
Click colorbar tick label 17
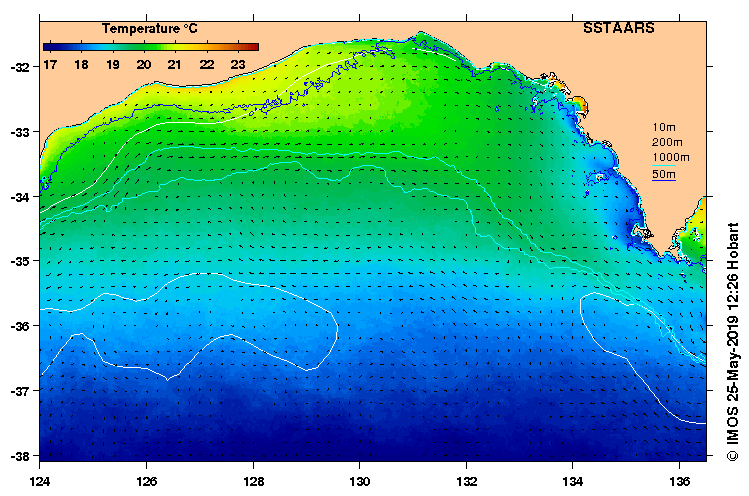click(50, 65)
